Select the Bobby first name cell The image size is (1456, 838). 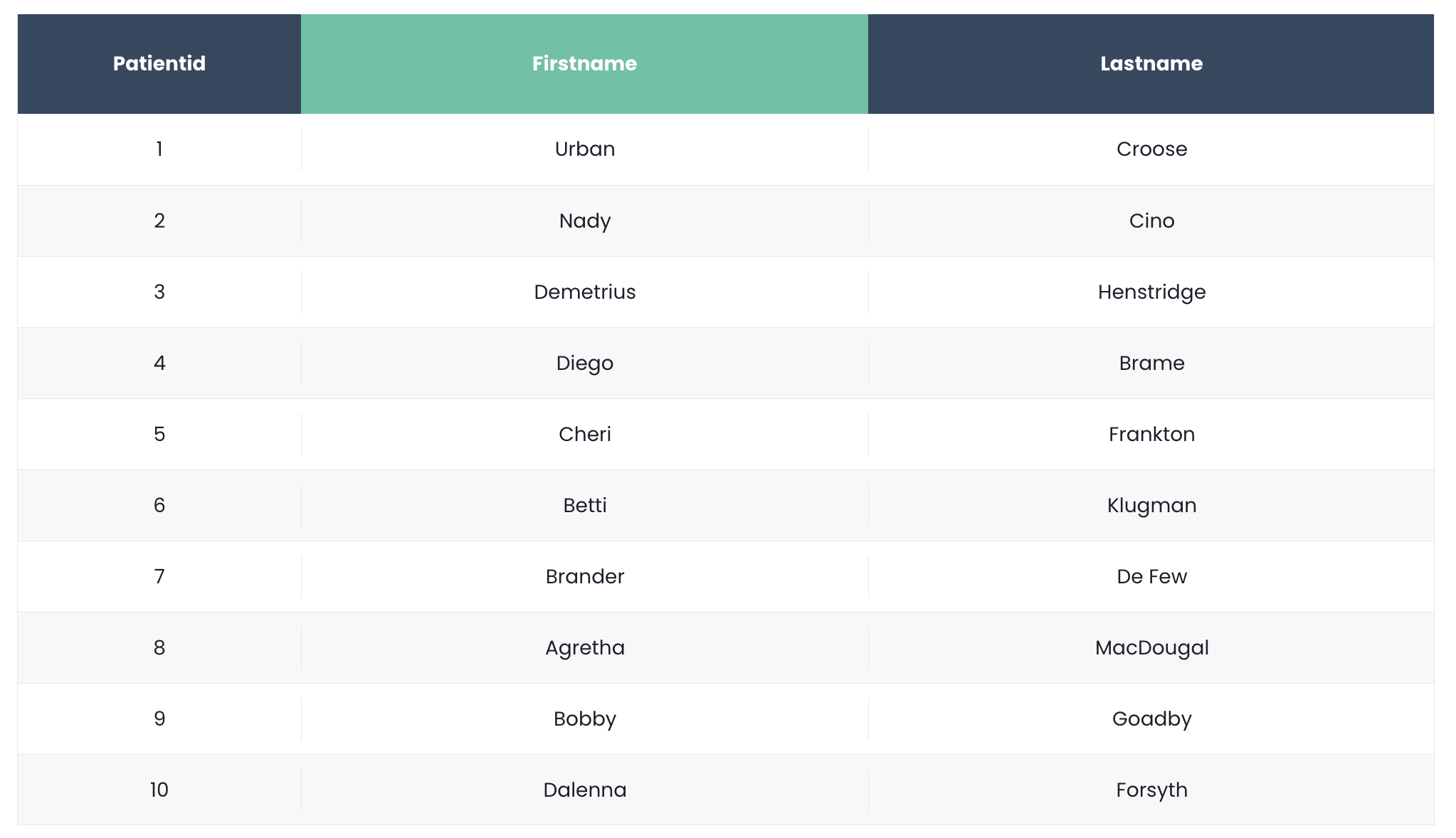[x=584, y=718]
